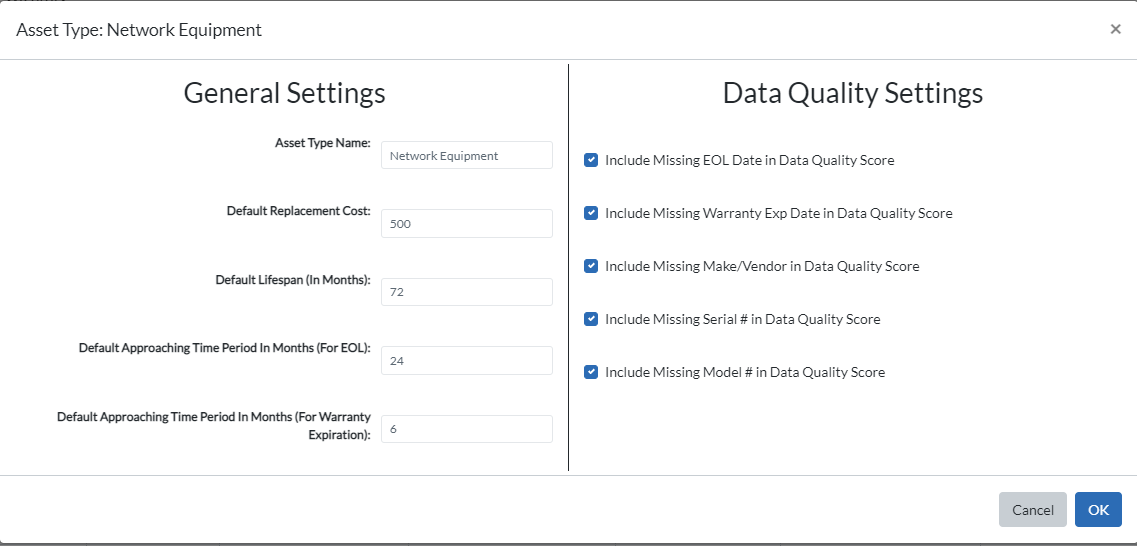
Task: Click the Include Missing Serial # label text
Action: pos(743,319)
